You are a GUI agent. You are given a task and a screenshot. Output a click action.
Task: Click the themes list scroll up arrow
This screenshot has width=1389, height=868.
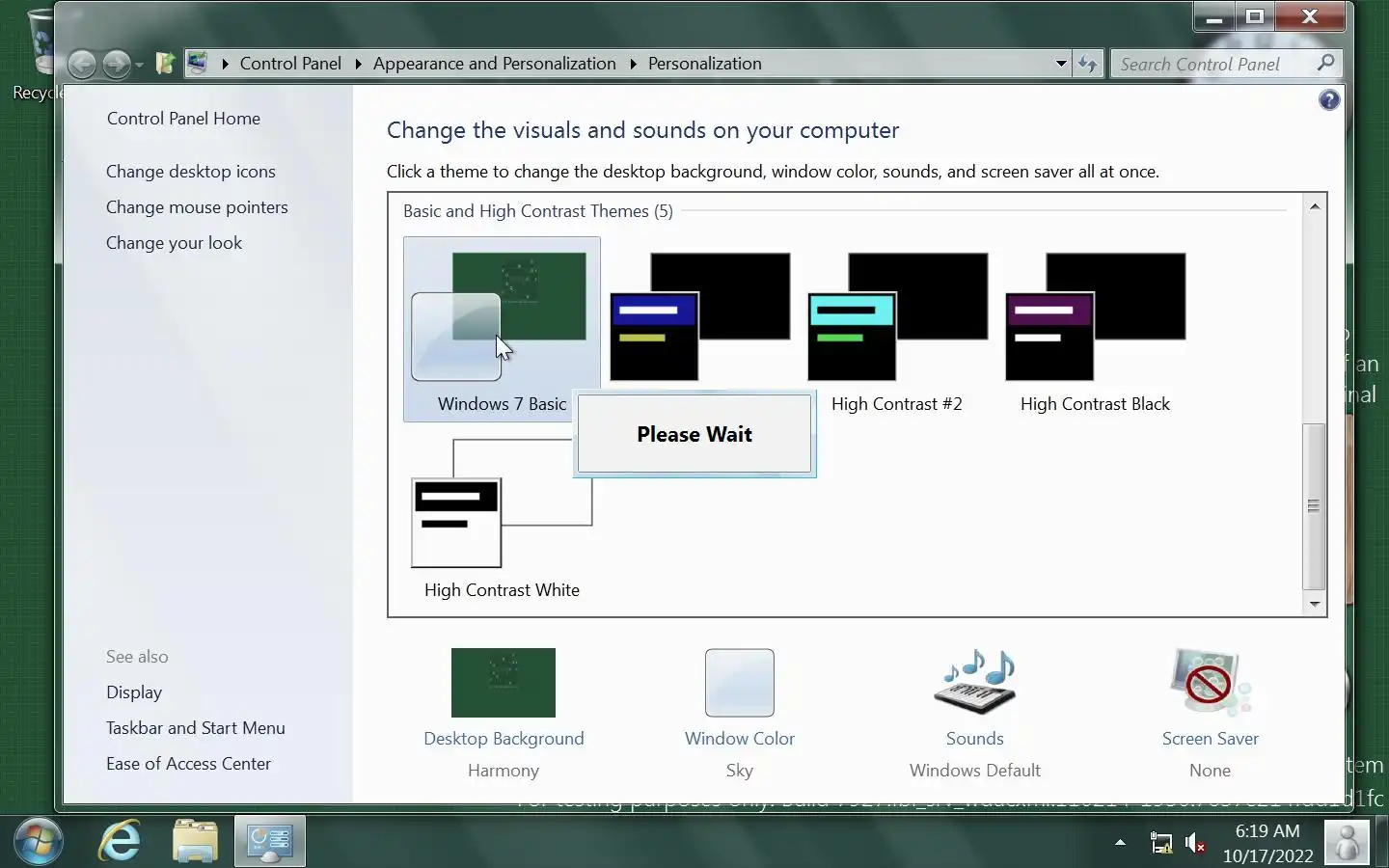(1314, 205)
